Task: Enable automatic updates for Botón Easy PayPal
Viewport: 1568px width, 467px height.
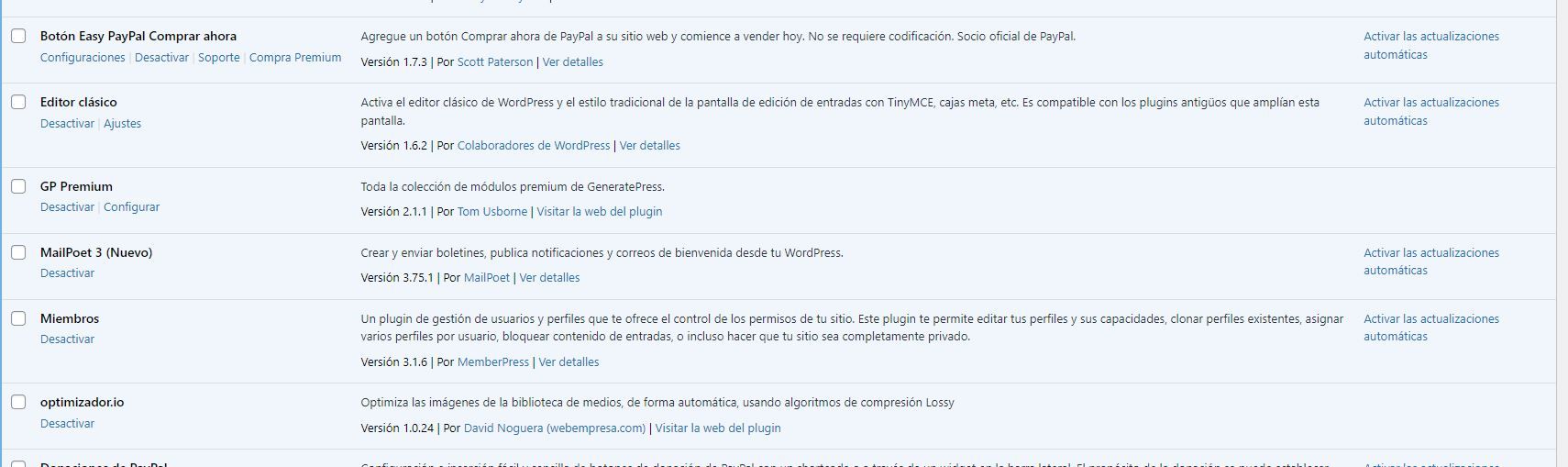Action: [1431, 45]
